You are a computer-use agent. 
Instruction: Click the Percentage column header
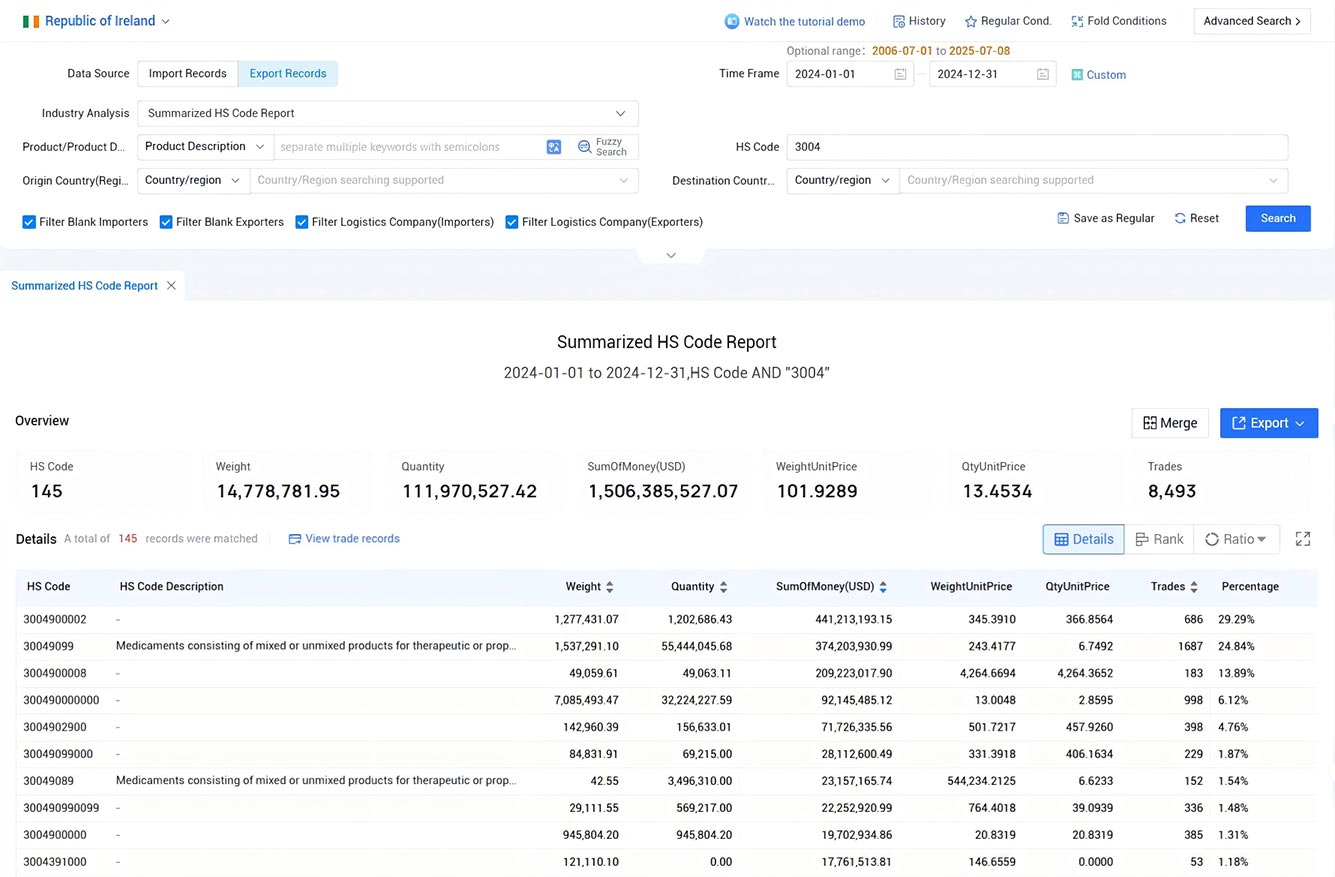point(1250,587)
